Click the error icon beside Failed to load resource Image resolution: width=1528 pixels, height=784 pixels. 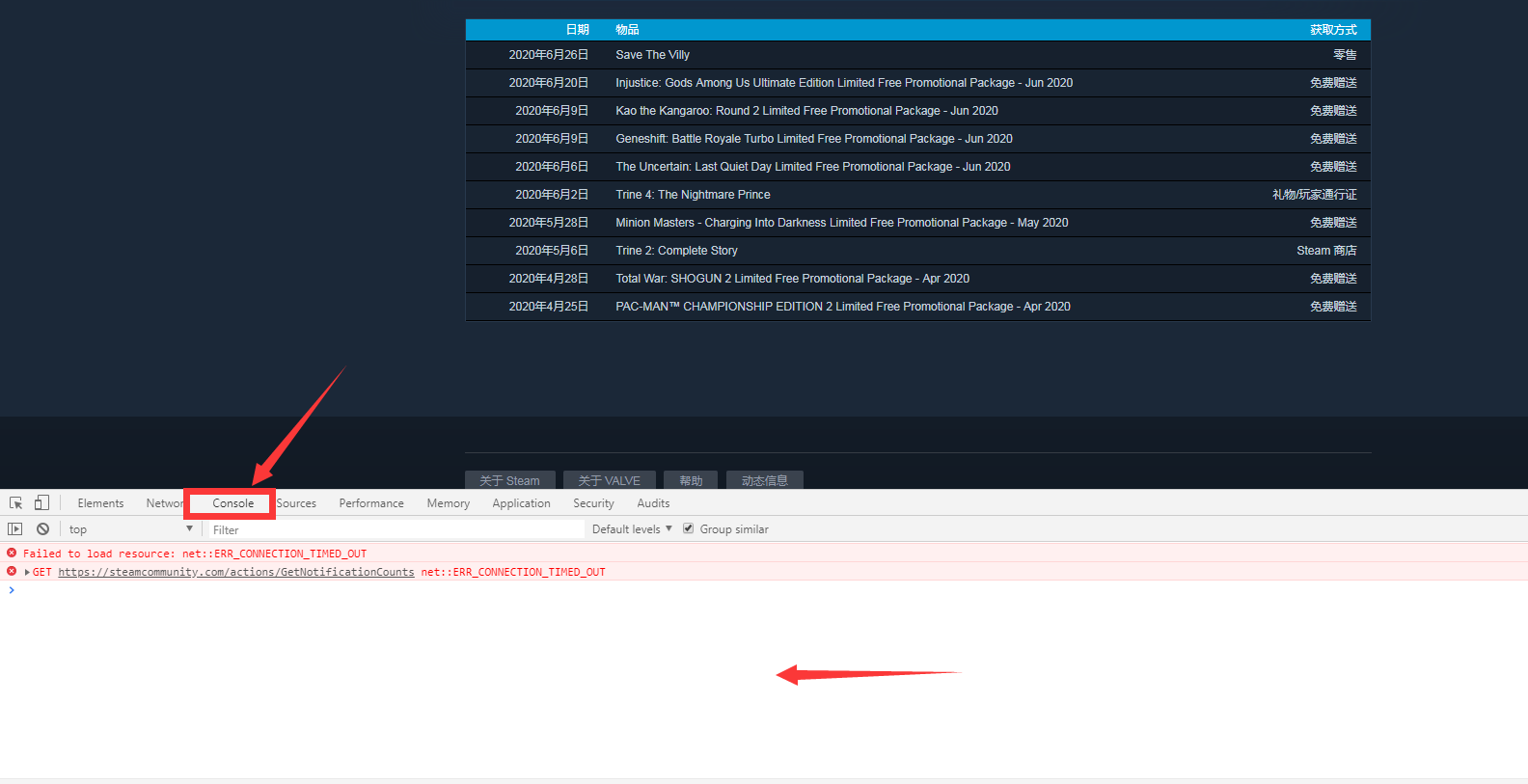click(x=12, y=554)
